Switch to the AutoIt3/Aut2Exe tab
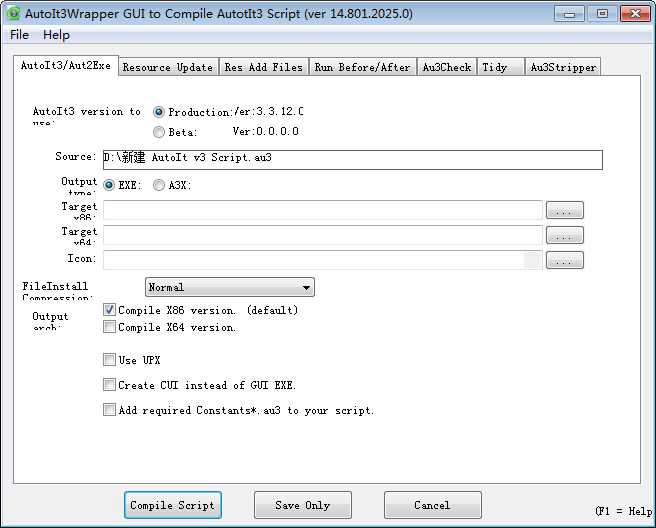The height and width of the screenshot is (528, 656). pyautogui.click(x=66, y=66)
